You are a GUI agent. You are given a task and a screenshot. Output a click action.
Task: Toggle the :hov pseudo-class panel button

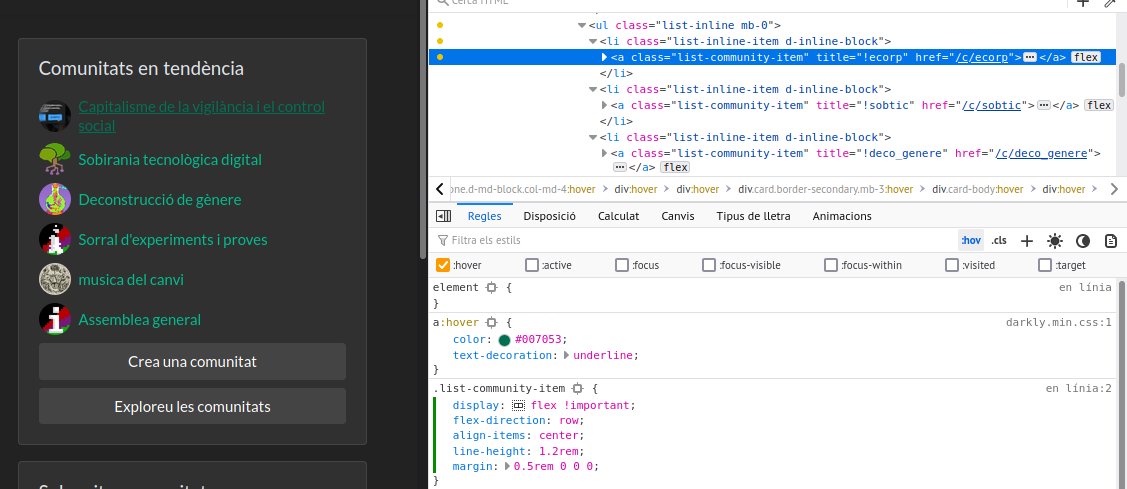(970, 241)
